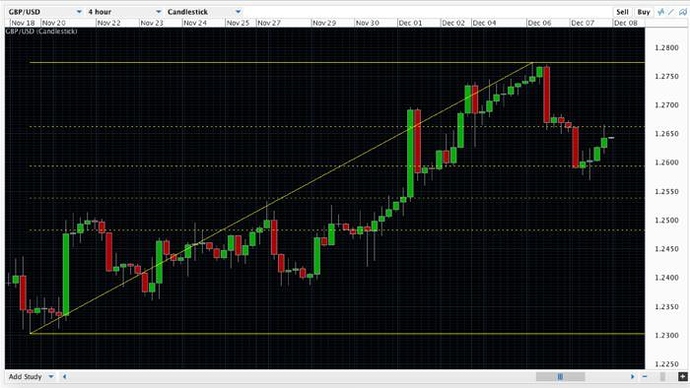The image size is (690, 388).
Task: Click the Sell button
Action: (622, 12)
